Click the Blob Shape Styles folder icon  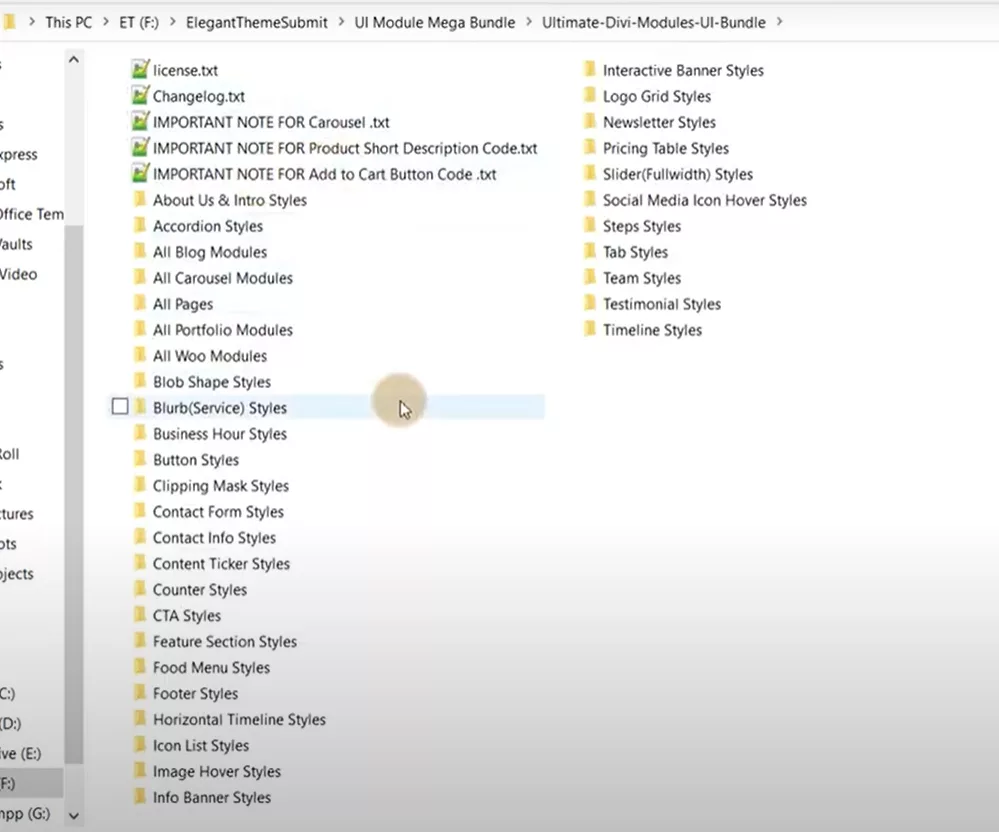pyautogui.click(x=140, y=382)
